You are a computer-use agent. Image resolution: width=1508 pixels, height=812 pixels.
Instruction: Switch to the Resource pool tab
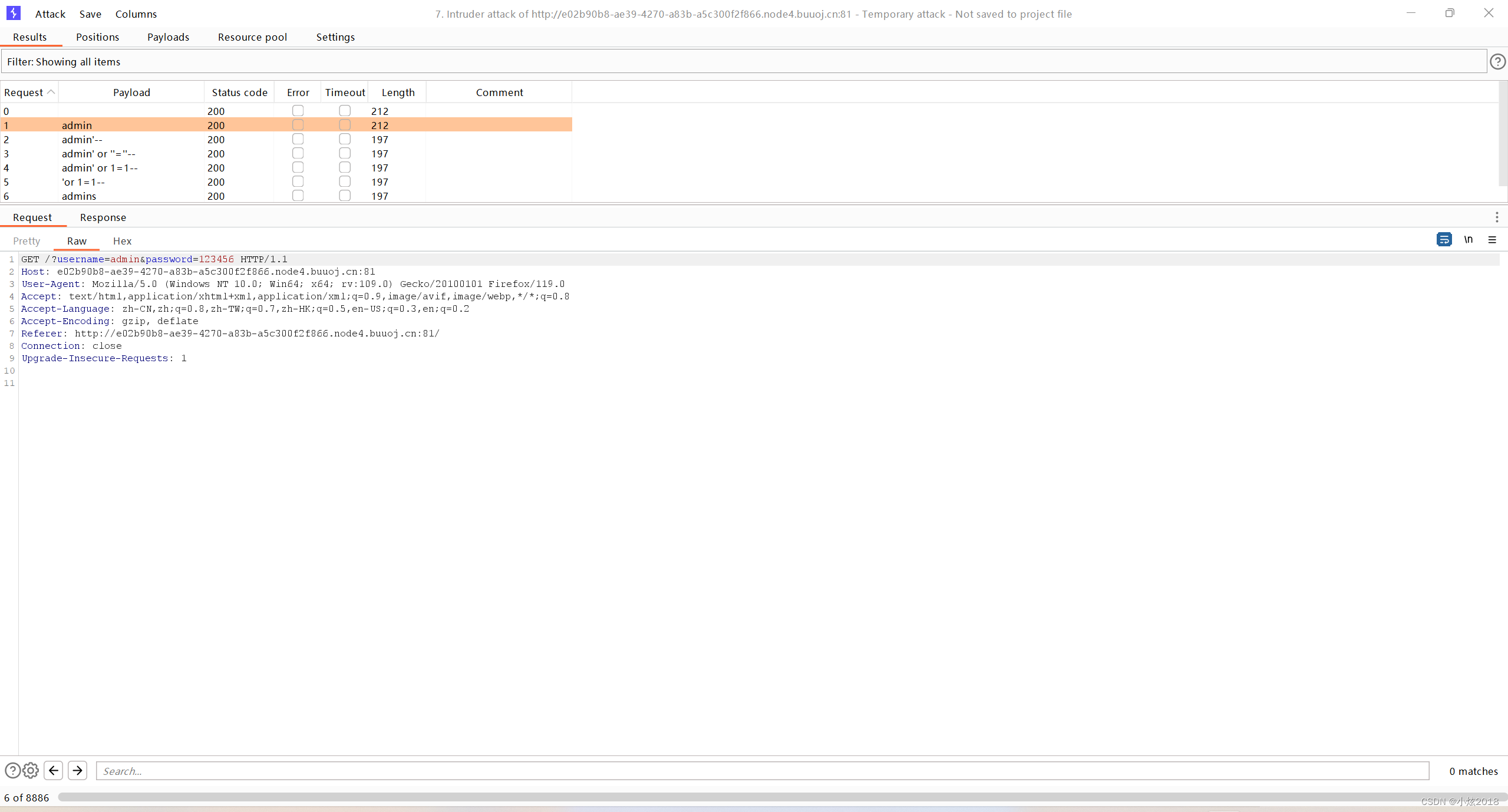[252, 37]
